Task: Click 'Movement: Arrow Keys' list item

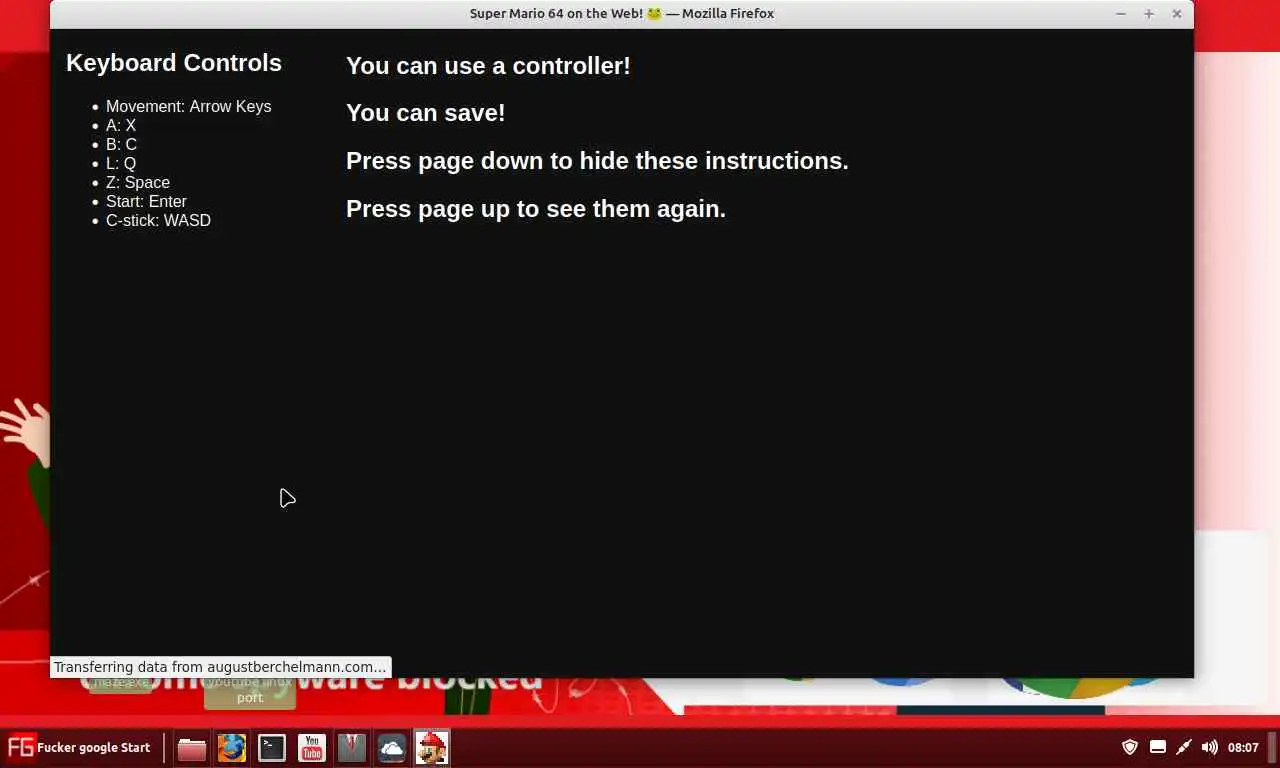Action: click(188, 106)
